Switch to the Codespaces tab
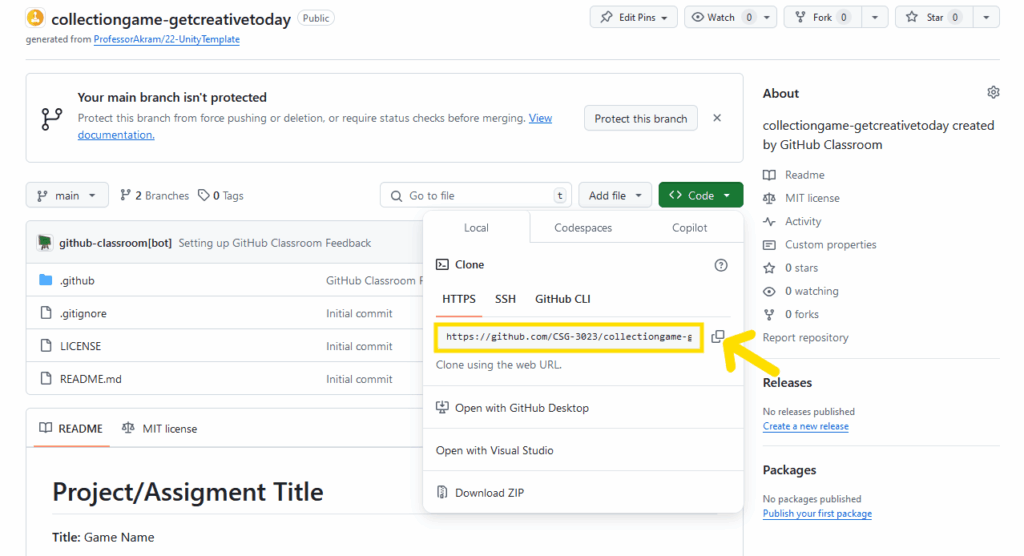Image resolution: width=1024 pixels, height=556 pixels. (583, 228)
